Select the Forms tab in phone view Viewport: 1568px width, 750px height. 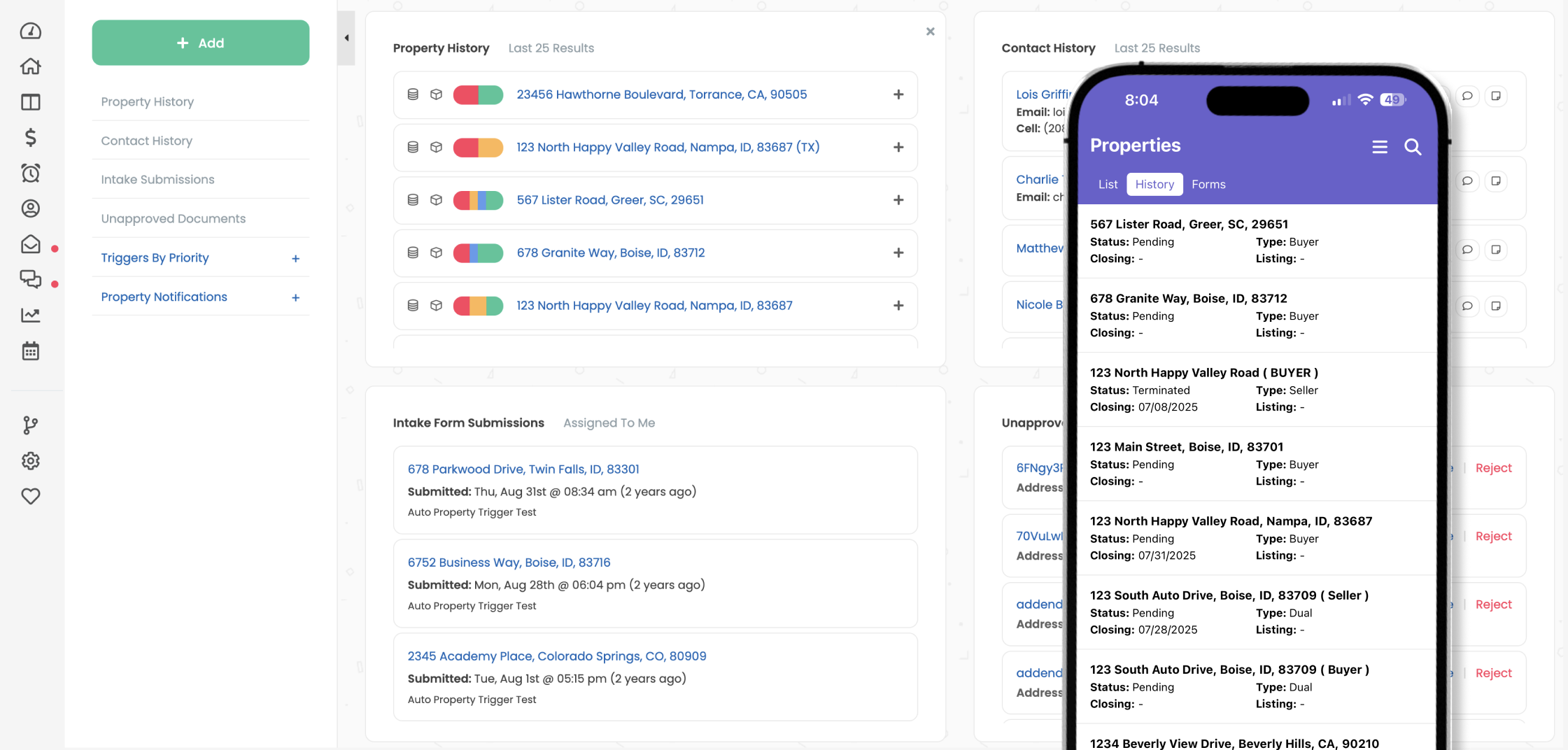click(1208, 184)
